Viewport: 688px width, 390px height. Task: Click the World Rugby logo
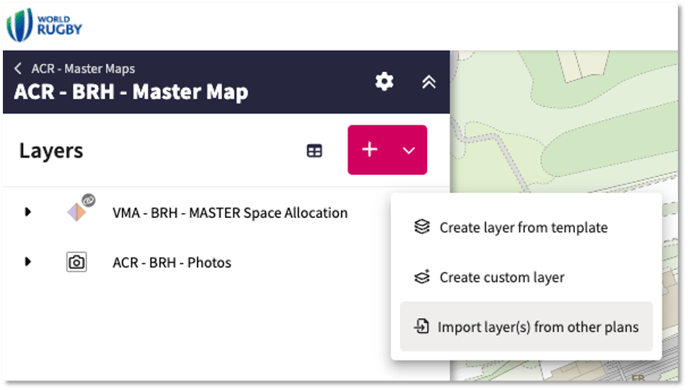click(44, 25)
